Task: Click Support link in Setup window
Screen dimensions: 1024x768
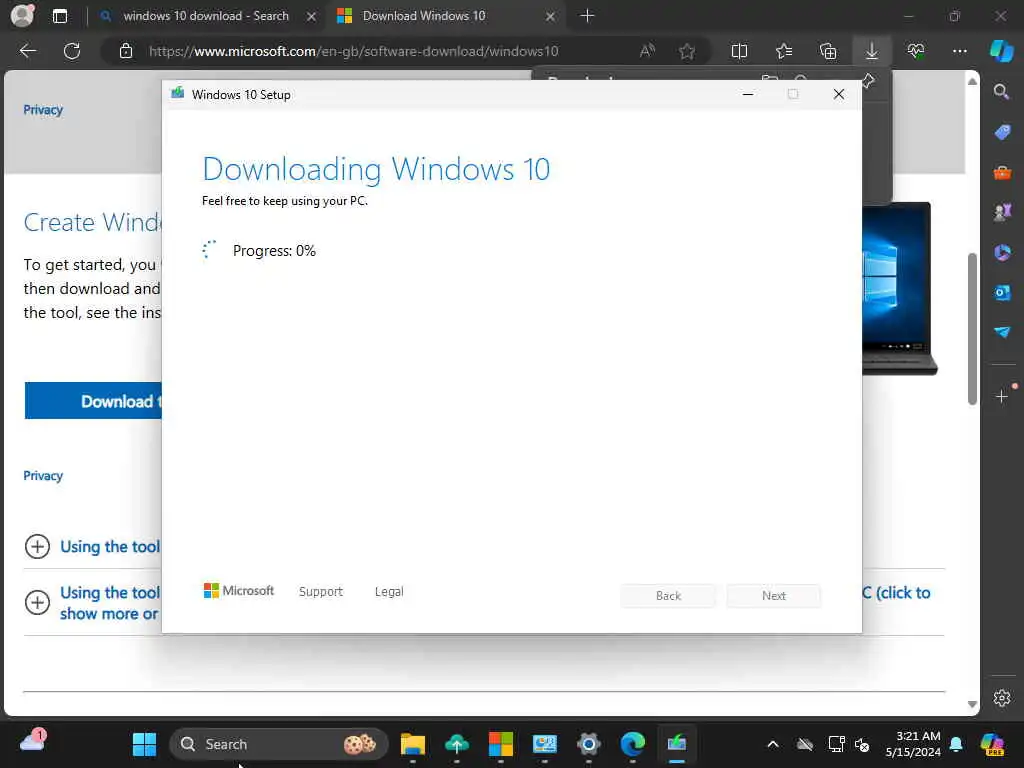Action: point(321,592)
